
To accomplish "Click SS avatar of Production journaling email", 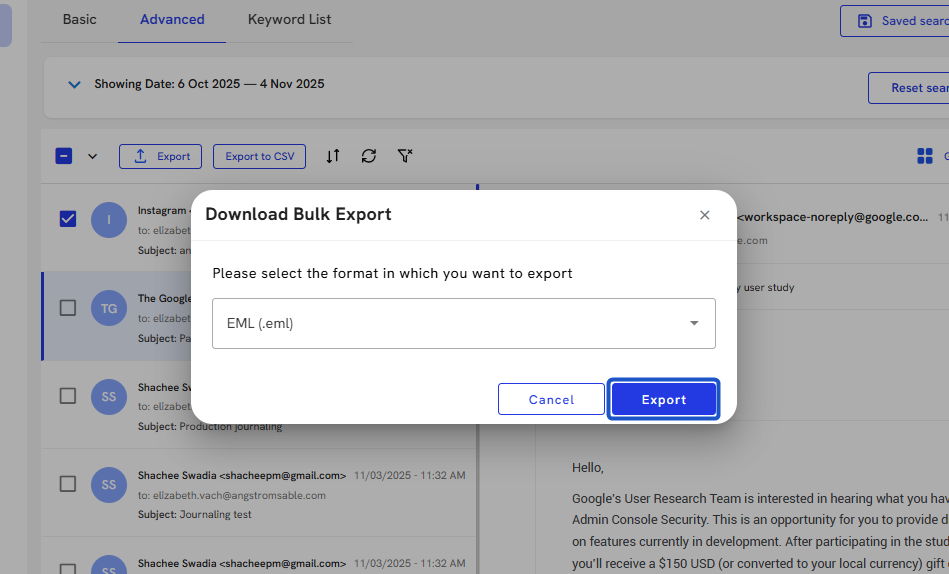I will tap(109, 397).
